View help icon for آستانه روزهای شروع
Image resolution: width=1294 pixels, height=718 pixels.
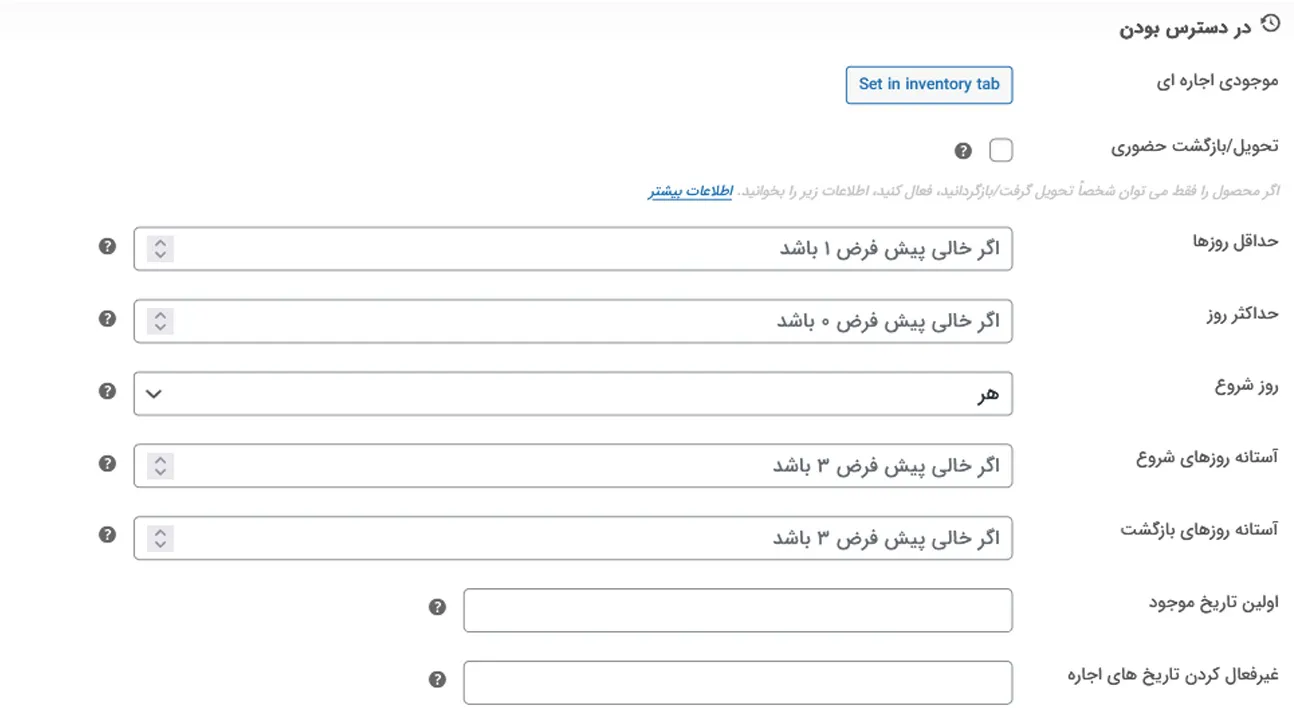coord(107,464)
